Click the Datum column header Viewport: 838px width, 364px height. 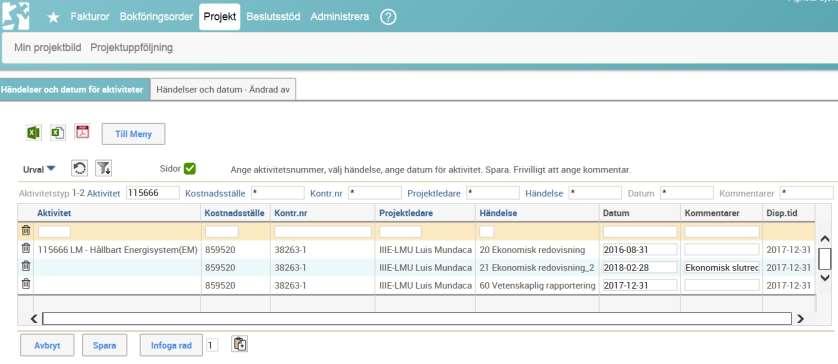(616, 213)
